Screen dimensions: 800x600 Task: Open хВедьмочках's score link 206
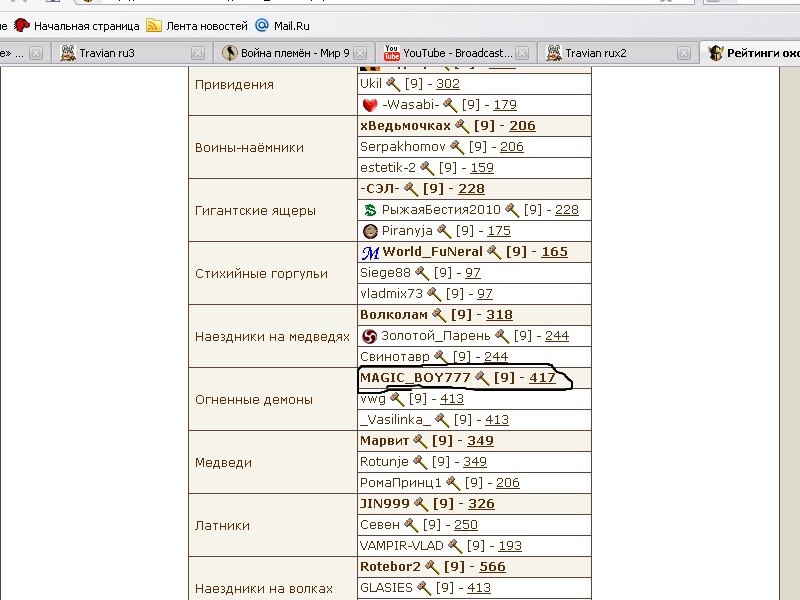pyautogui.click(x=522, y=126)
